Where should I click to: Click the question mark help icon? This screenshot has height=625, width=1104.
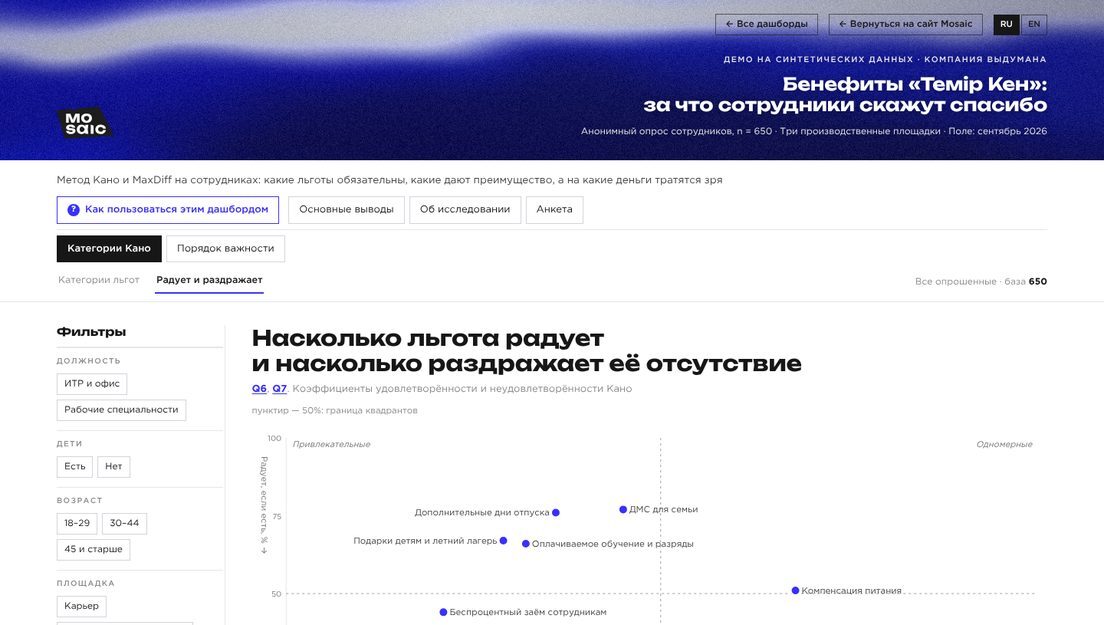(x=73, y=210)
